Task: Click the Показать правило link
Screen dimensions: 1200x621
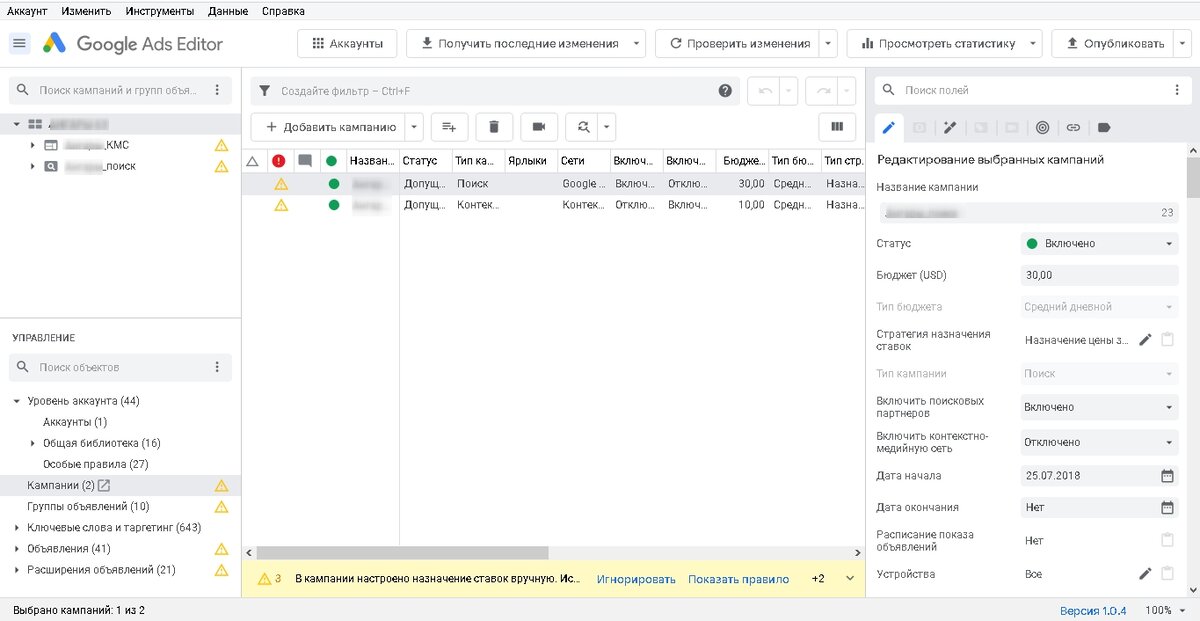Action: point(738,579)
